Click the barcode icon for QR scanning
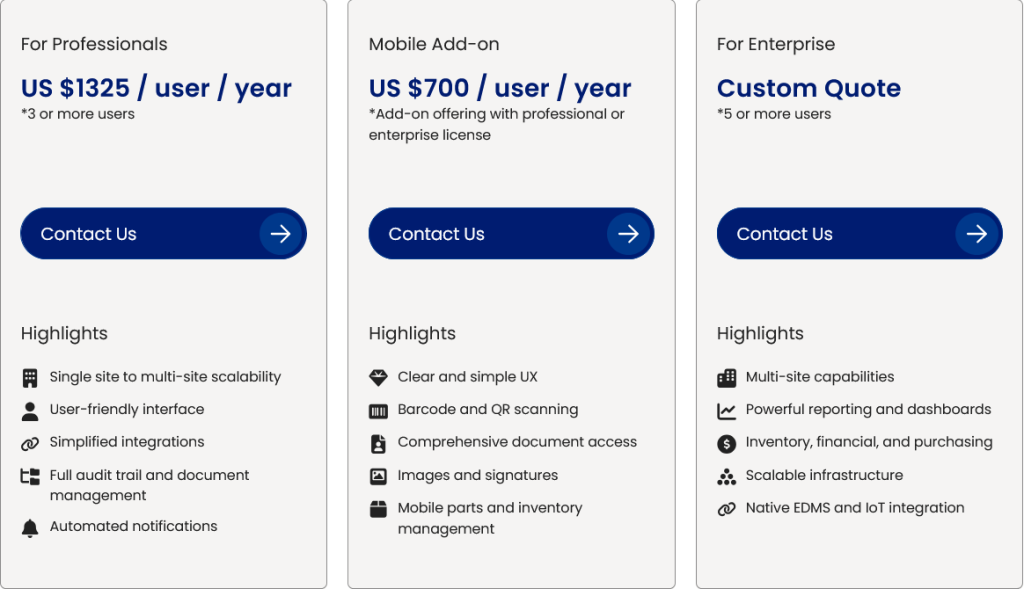 (378, 410)
